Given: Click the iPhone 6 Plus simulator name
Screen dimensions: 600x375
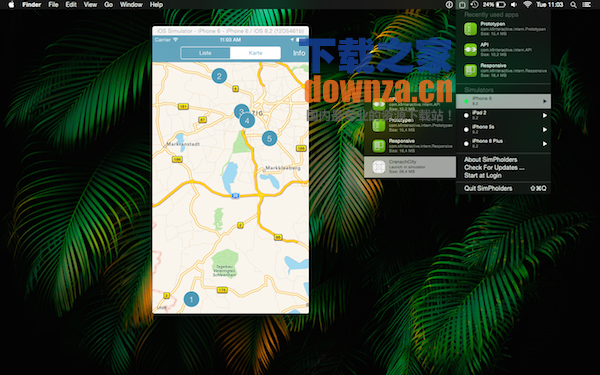Looking at the screenshot, I should [488, 141].
